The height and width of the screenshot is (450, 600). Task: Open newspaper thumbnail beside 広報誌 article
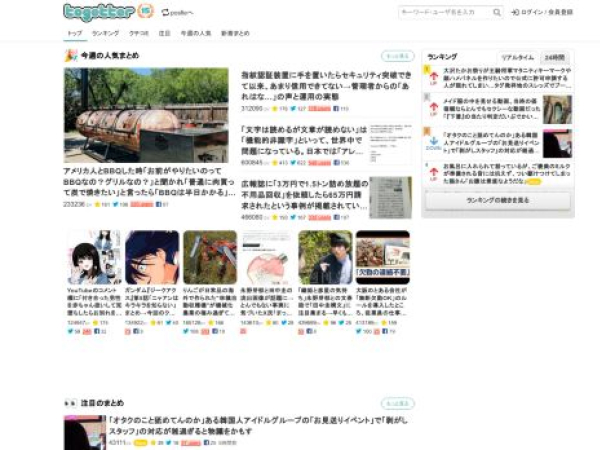coord(391,197)
